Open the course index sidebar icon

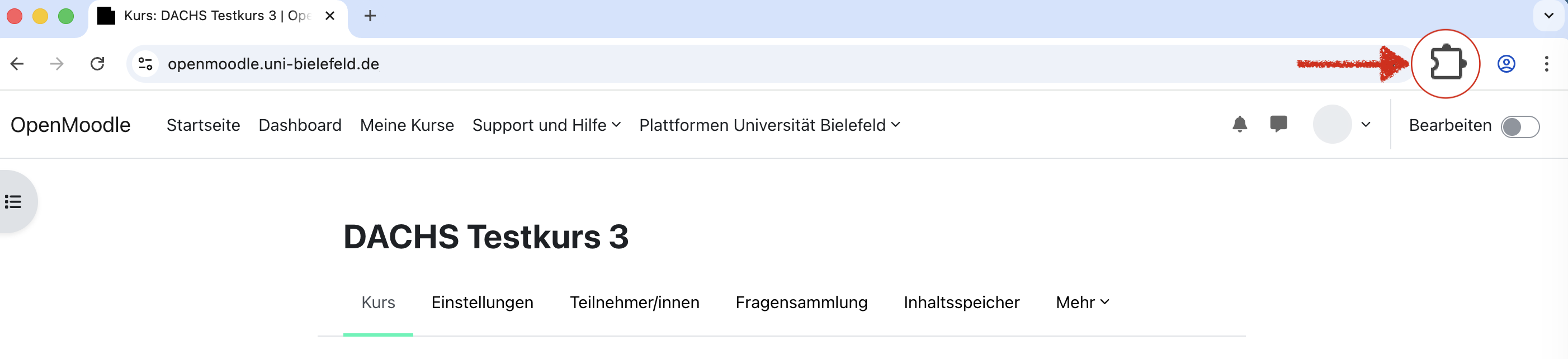pyautogui.click(x=13, y=201)
